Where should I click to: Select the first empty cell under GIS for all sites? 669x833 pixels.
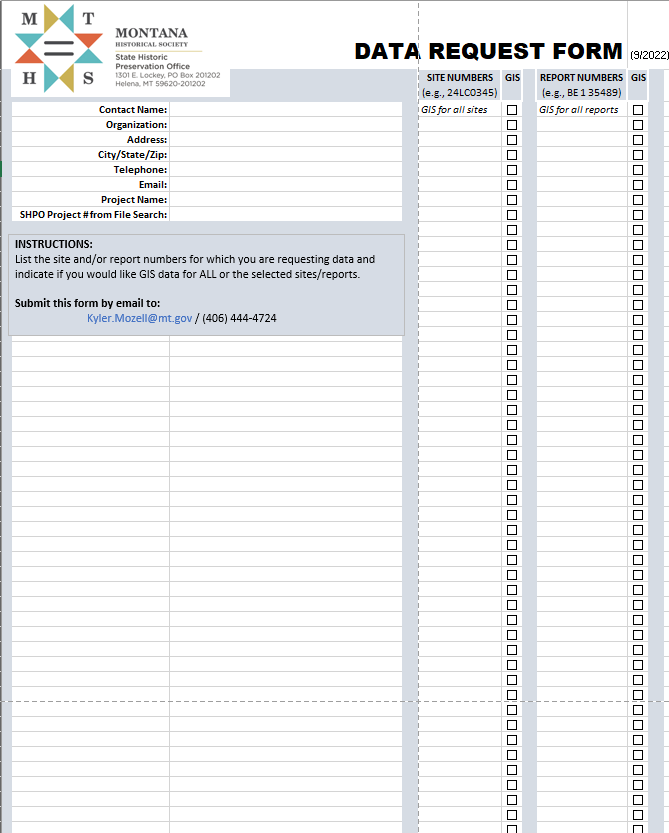coord(459,125)
